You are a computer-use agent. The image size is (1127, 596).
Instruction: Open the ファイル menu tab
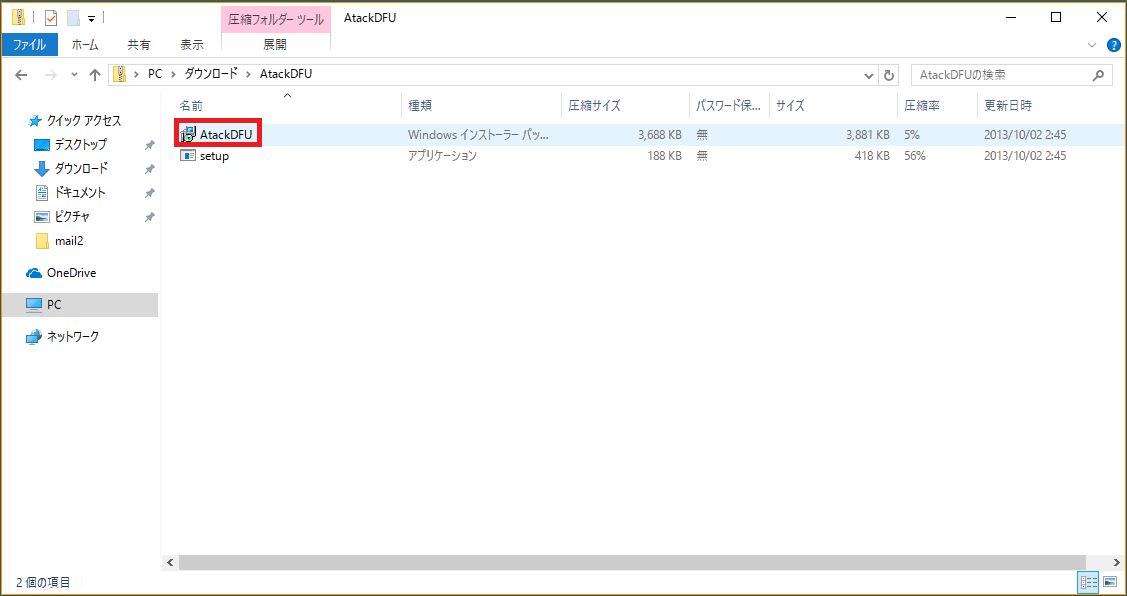pyautogui.click(x=29, y=45)
